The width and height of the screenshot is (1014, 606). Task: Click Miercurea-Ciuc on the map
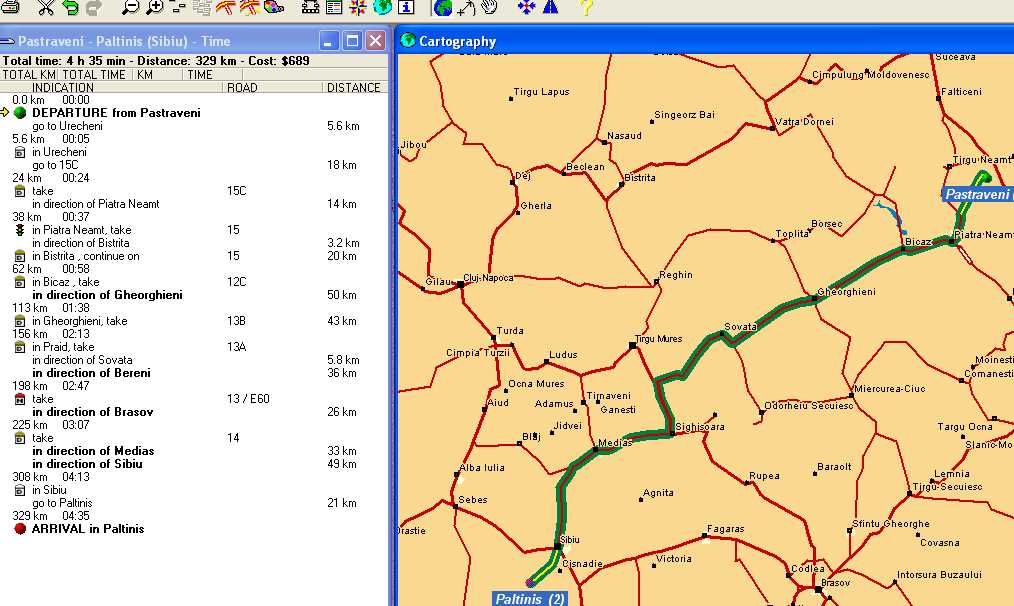click(x=890, y=389)
